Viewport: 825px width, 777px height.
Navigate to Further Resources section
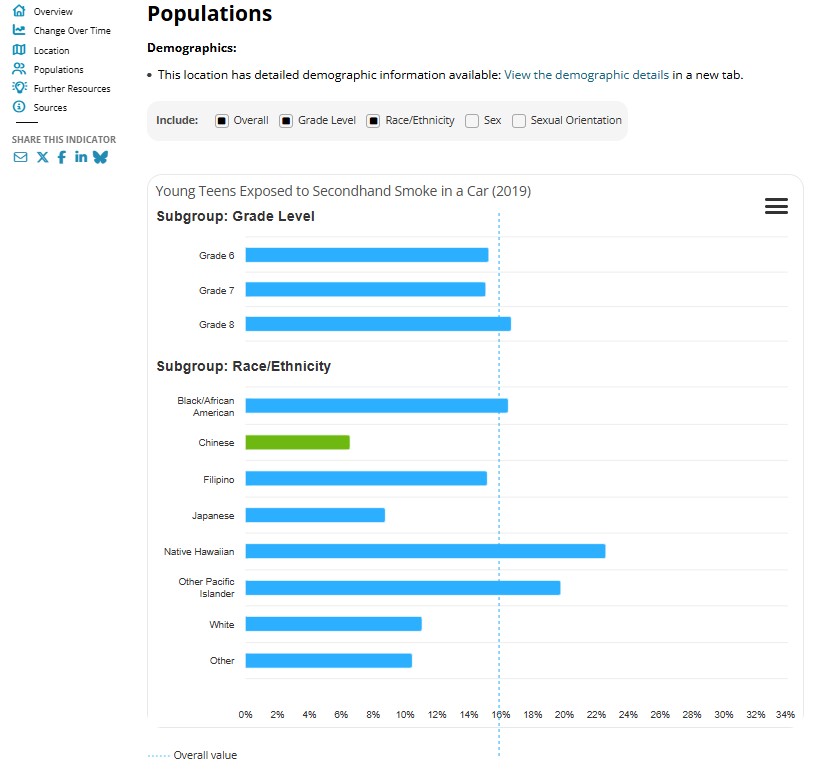point(71,89)
